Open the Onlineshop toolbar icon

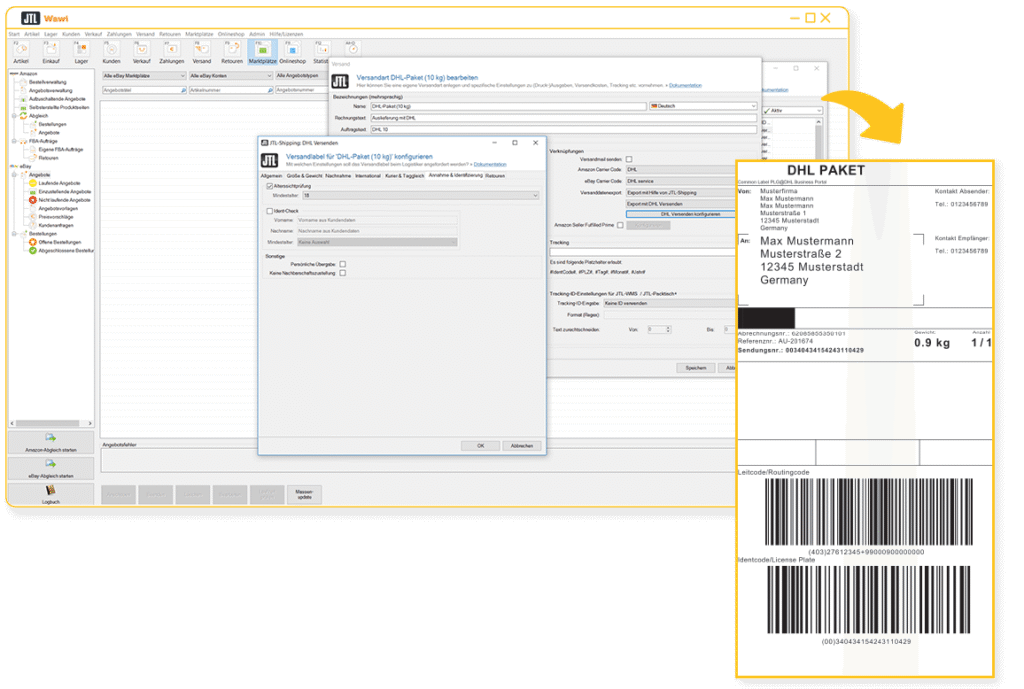292,51
